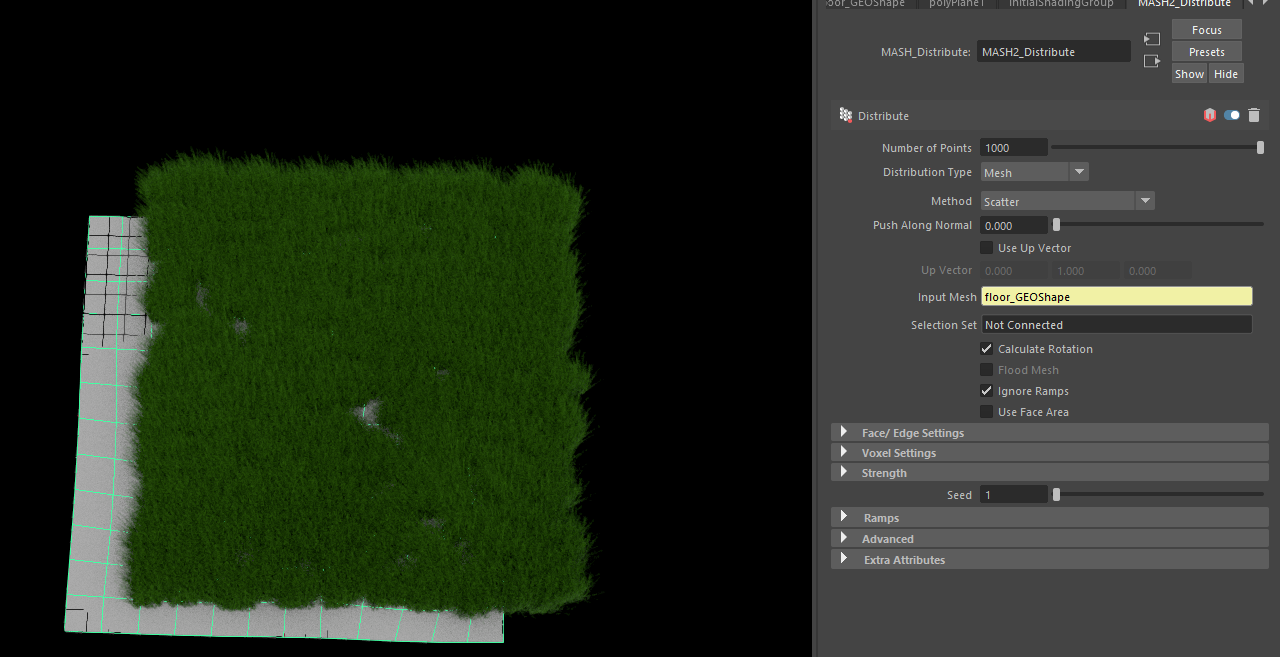
Task: Click the red MASH node state icon
Action: click(x=1209, y=115)
